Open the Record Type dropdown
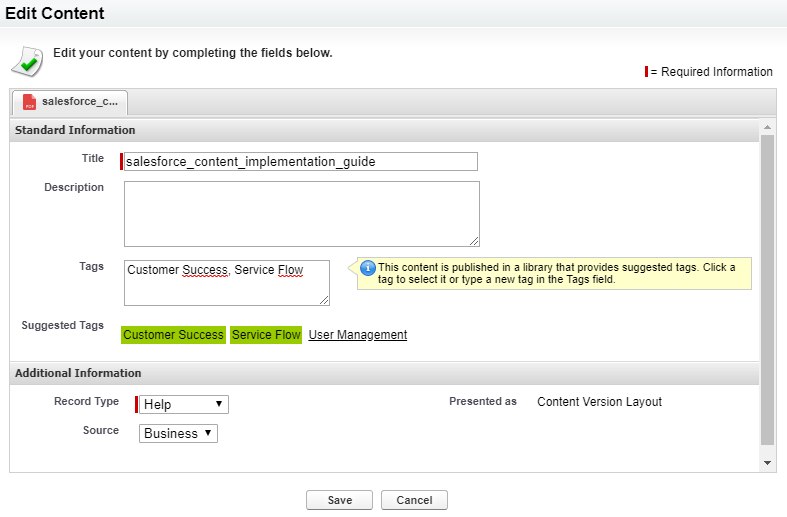The width and height of the screenshot is (787, 517). pyautogui.click(x=184, y=405)
